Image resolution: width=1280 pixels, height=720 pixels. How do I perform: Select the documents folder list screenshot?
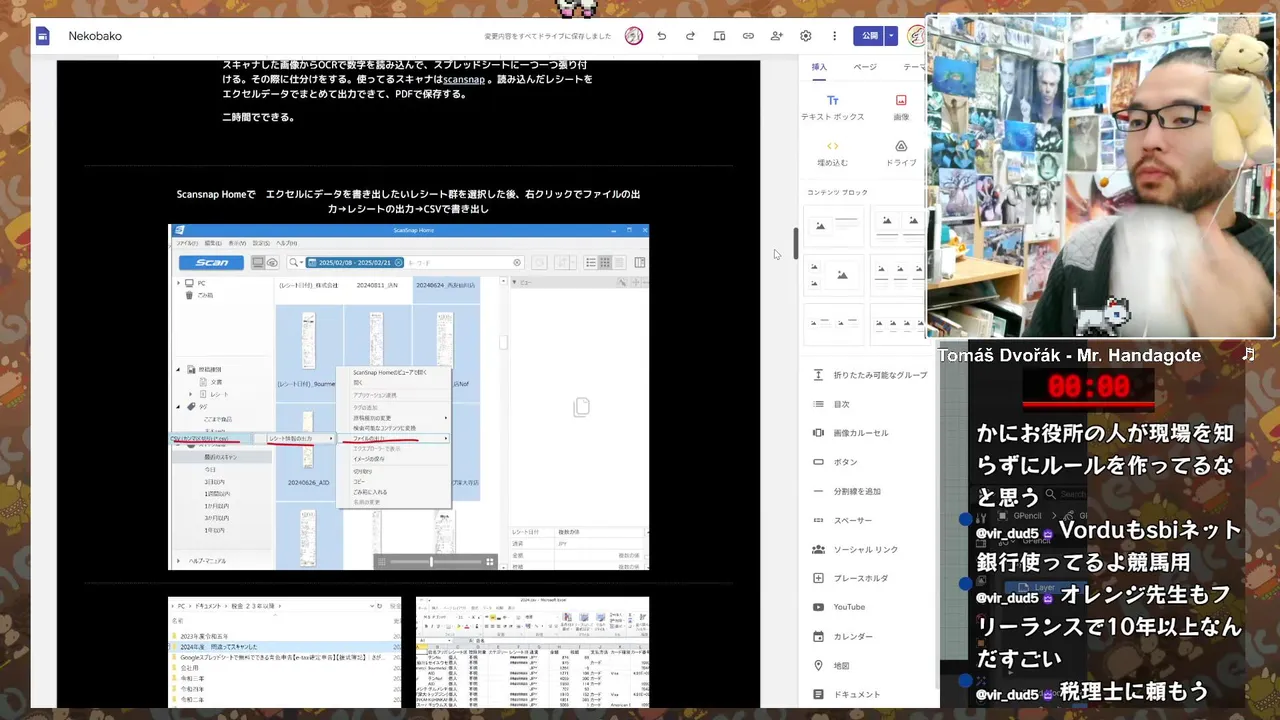point(285,652)
